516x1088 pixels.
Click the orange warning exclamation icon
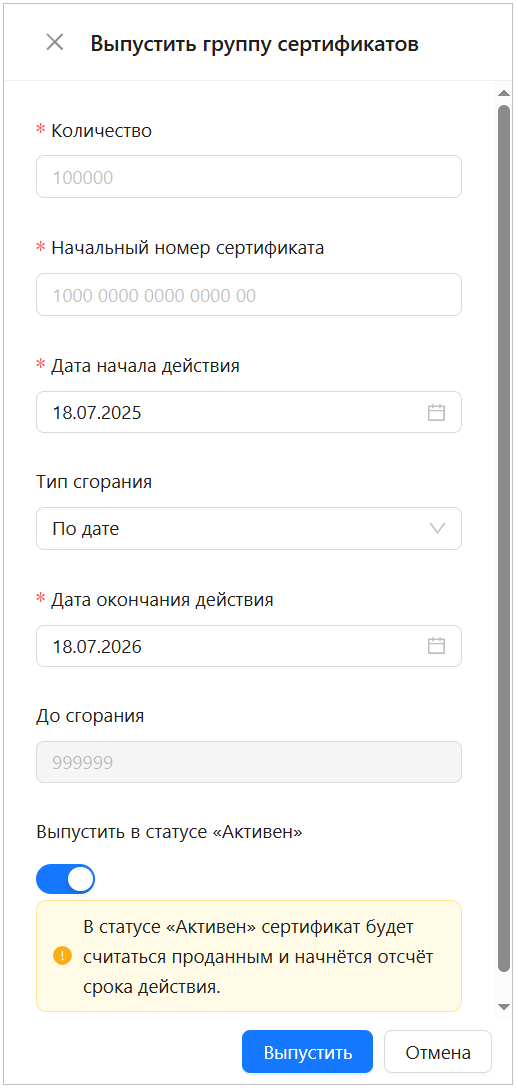point(62,956)
